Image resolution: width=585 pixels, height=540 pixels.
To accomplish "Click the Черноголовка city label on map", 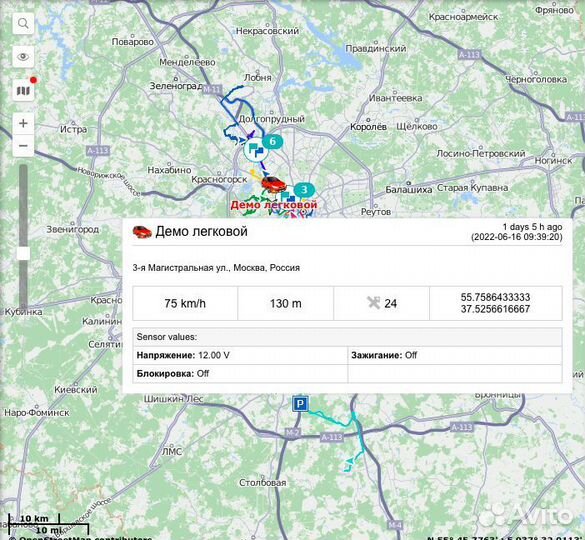I will 536,79.
